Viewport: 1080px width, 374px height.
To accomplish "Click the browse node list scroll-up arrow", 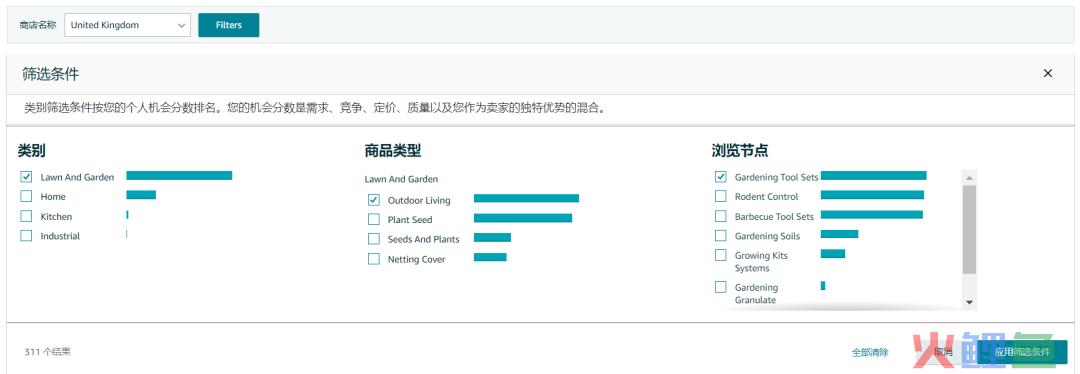I will tap(969, 178).
